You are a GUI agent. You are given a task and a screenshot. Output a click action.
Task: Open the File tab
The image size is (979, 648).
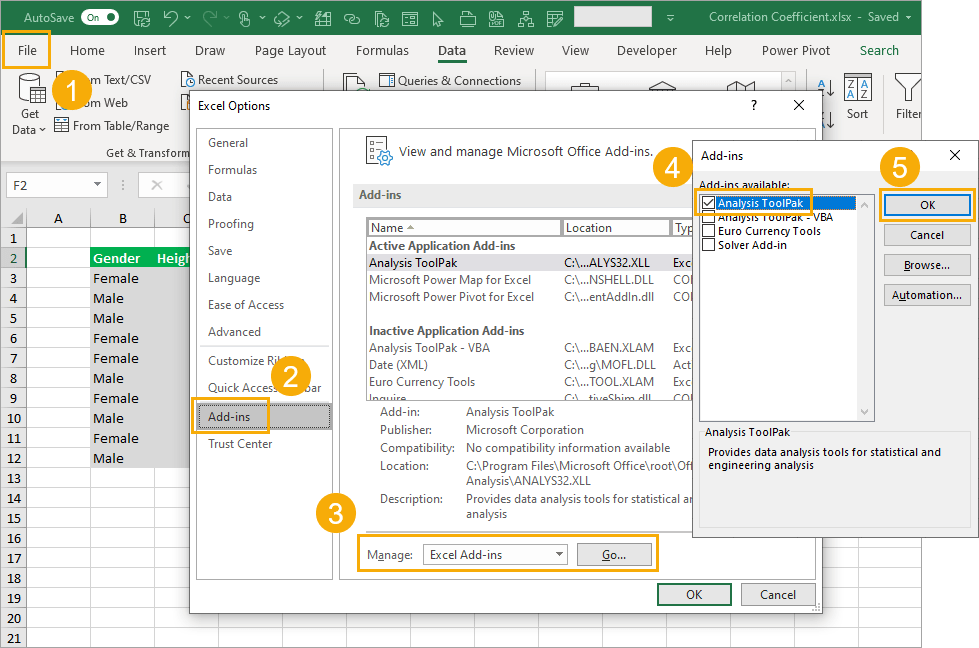27,51
